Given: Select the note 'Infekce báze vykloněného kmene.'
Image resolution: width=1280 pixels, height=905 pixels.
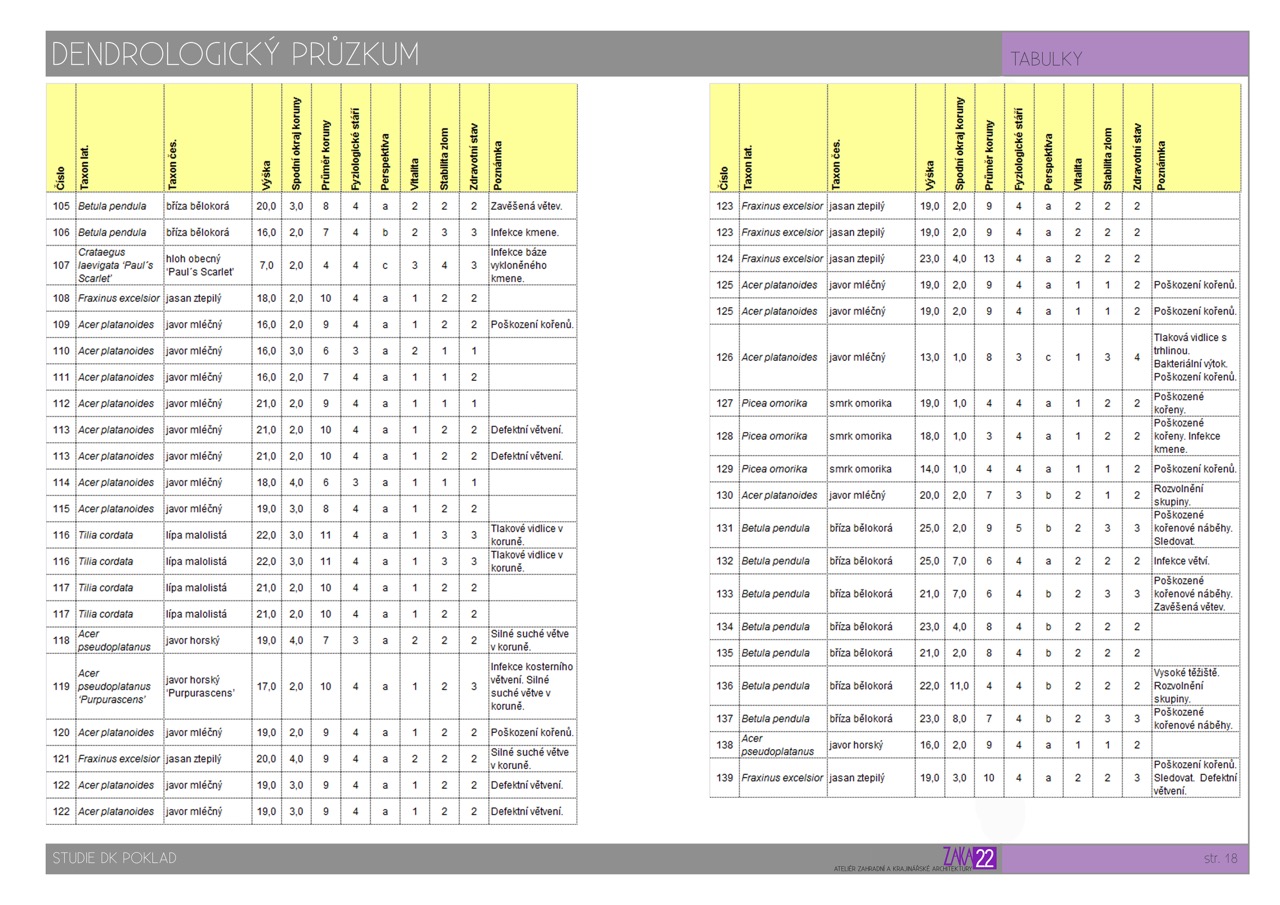Looking at the screenshot, I should coord(521,265).
